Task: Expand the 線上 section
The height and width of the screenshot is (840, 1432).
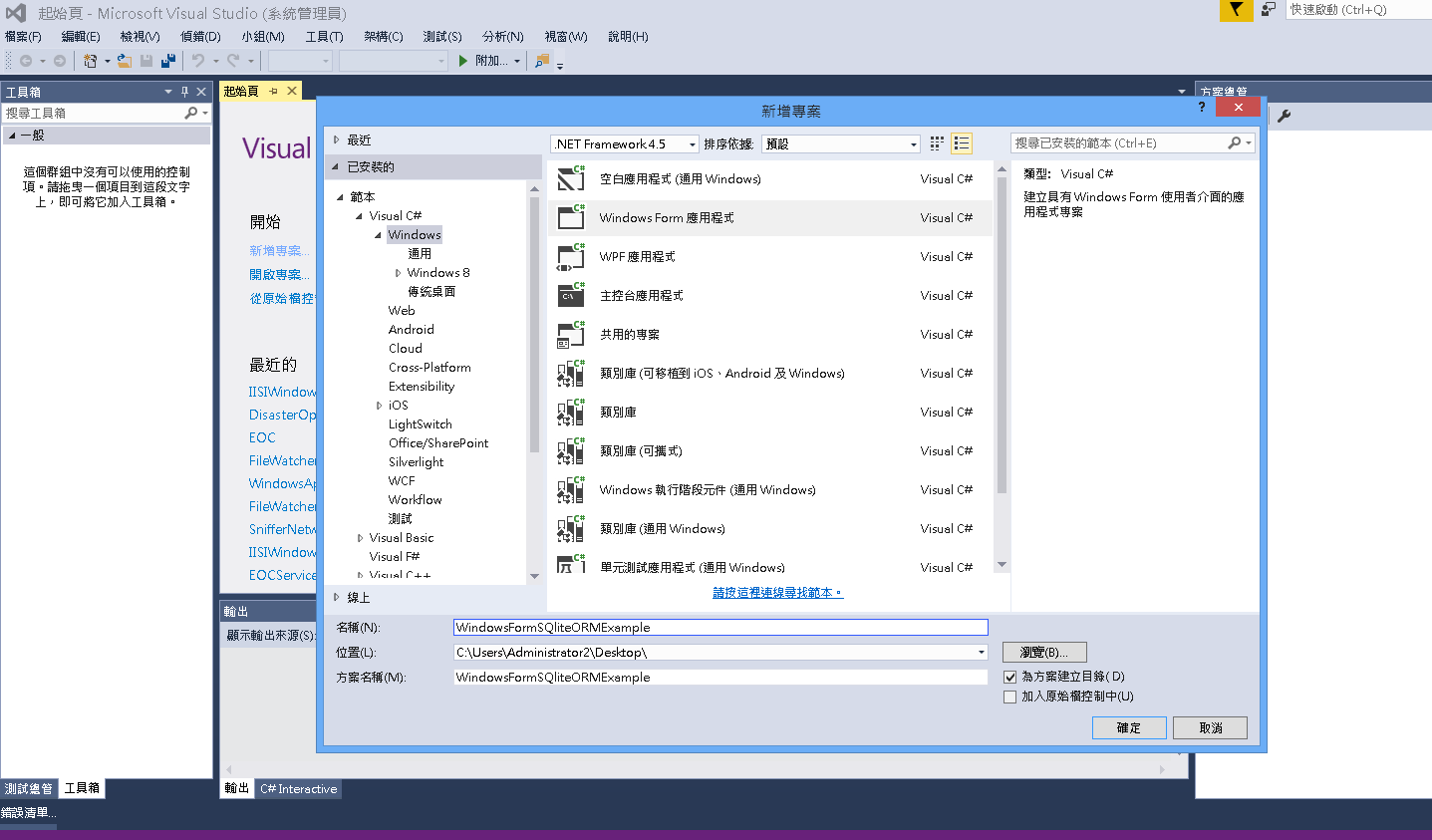Action: tap(337, 597)
